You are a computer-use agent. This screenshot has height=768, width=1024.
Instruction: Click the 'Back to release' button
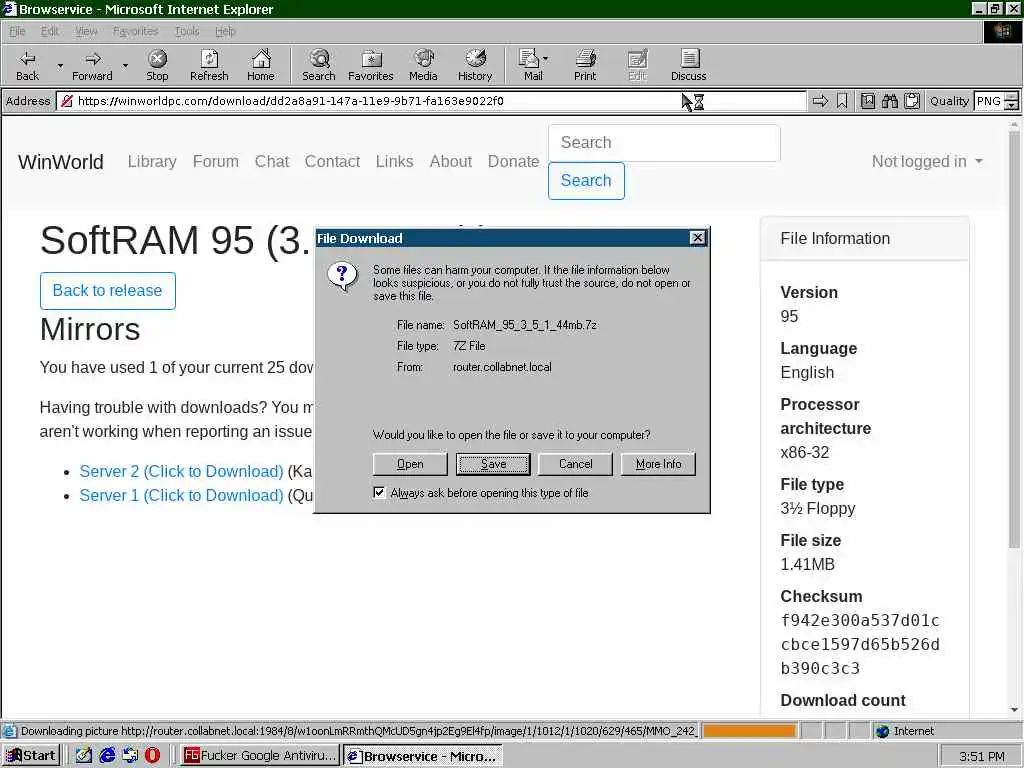coord(108,291)
